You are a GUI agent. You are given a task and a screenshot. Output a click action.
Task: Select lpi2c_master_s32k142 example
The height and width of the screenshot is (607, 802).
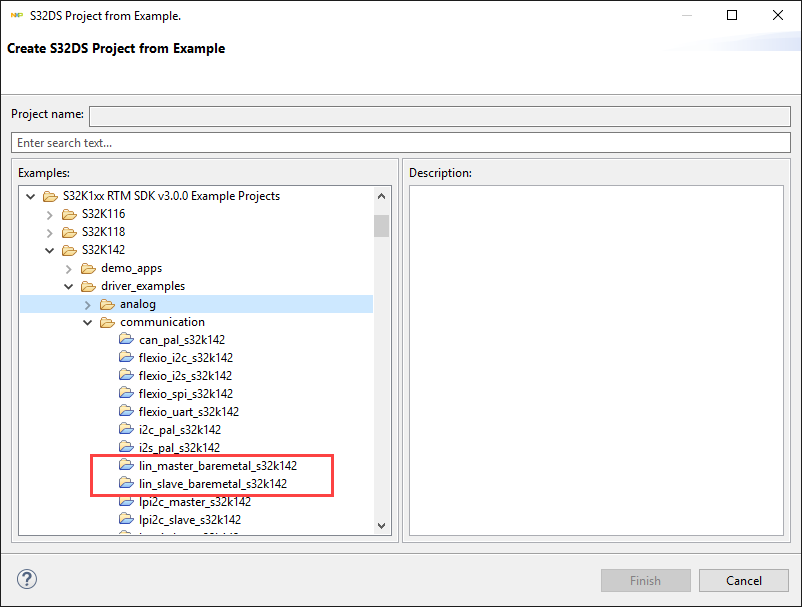[195, 501]
